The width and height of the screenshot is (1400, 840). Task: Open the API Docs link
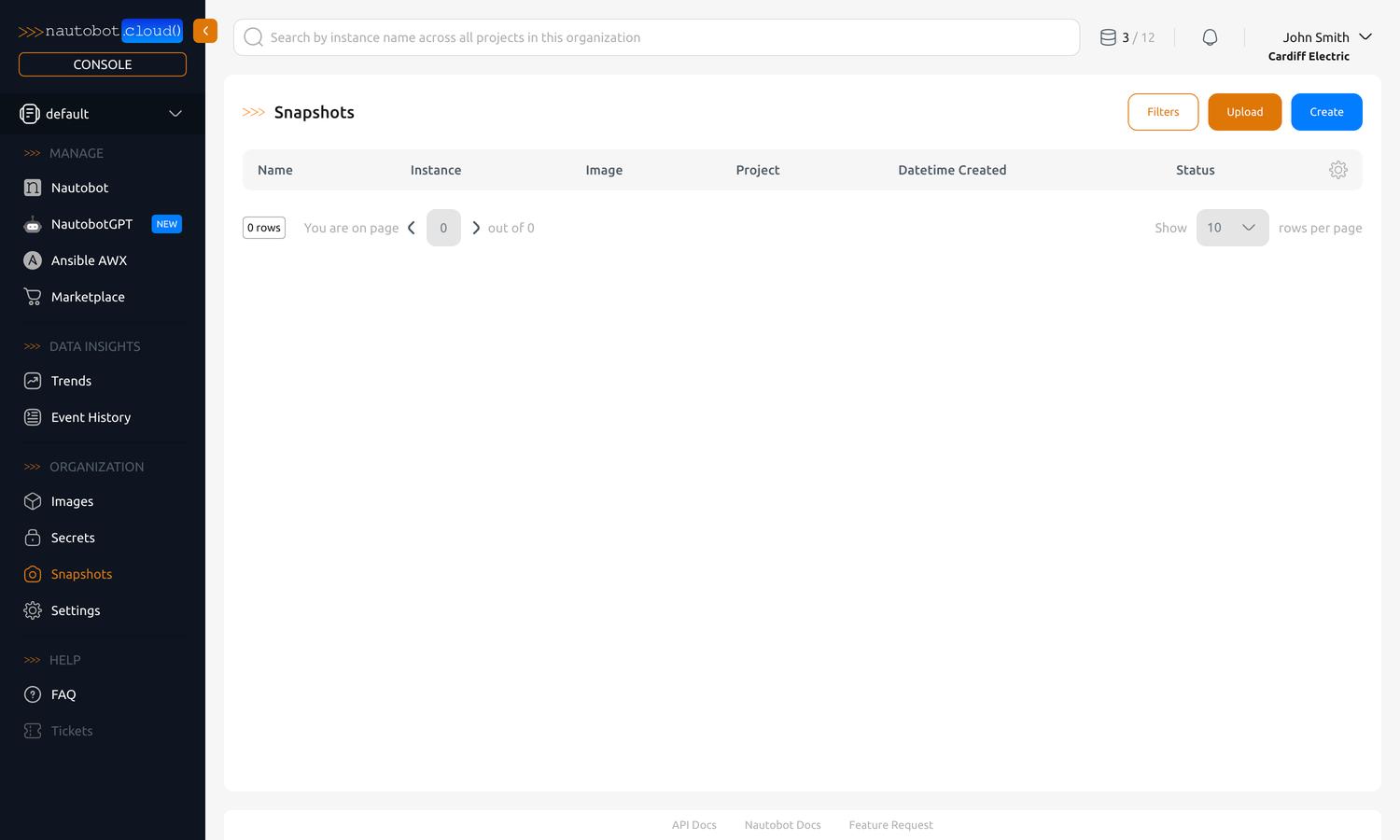[x=693, y=825]
